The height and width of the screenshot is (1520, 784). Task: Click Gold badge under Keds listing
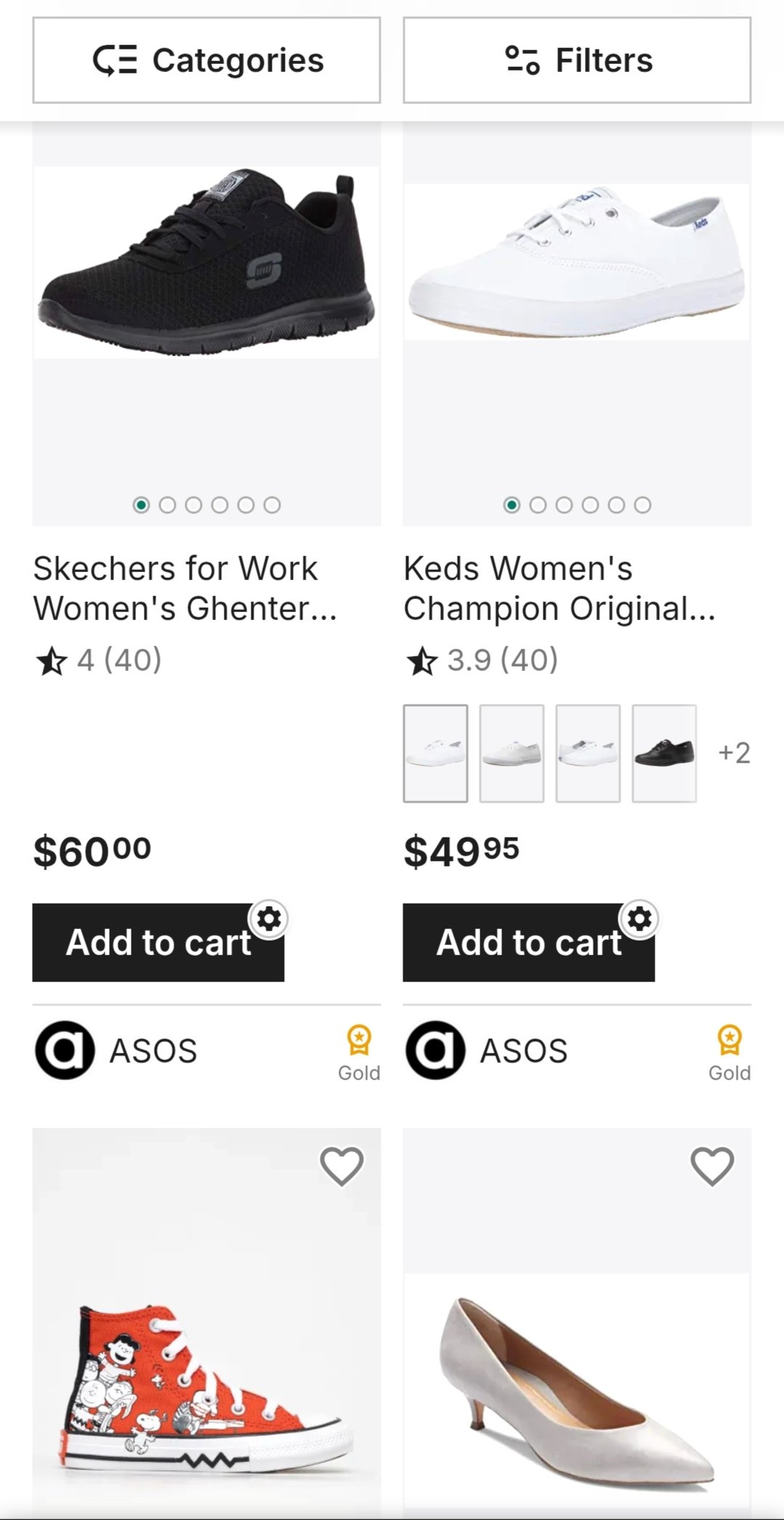point(730,1053)
